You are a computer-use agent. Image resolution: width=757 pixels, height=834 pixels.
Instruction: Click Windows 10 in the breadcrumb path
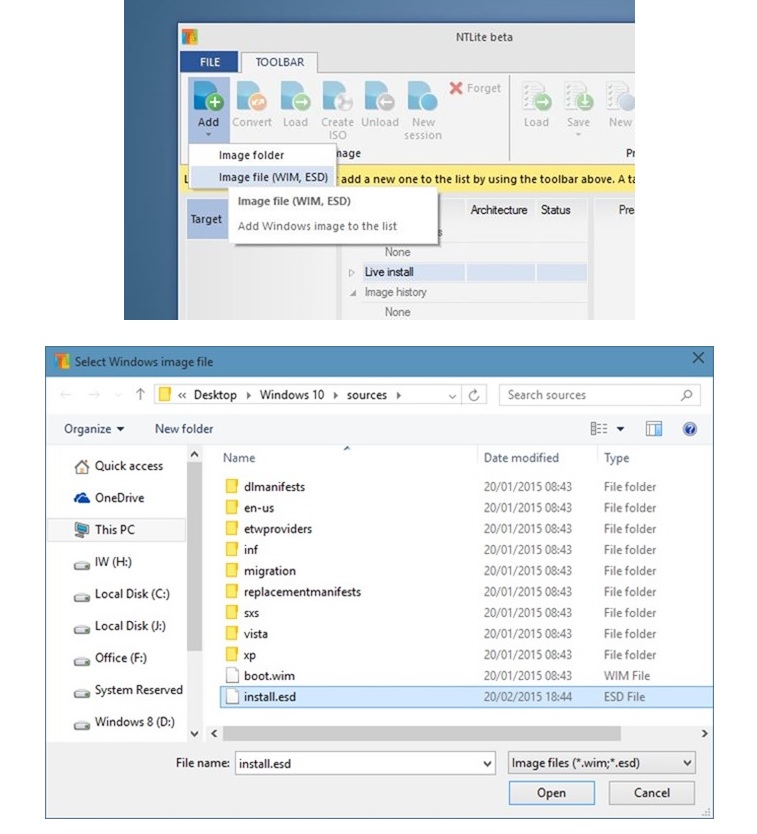pyautogui.click(x=292, y=395)
